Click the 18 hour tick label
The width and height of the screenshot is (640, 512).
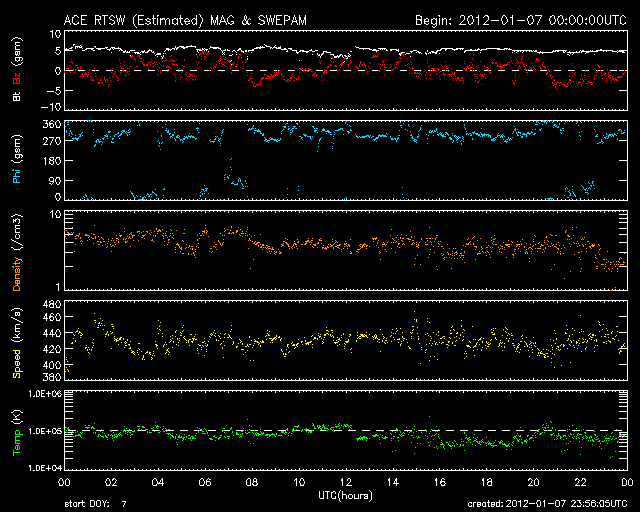coord(486,482)
